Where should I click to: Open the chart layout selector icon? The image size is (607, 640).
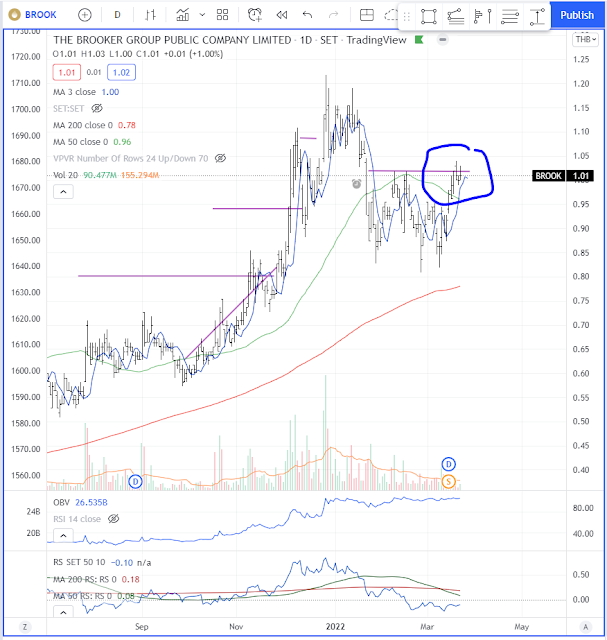[x=367, y=15]
